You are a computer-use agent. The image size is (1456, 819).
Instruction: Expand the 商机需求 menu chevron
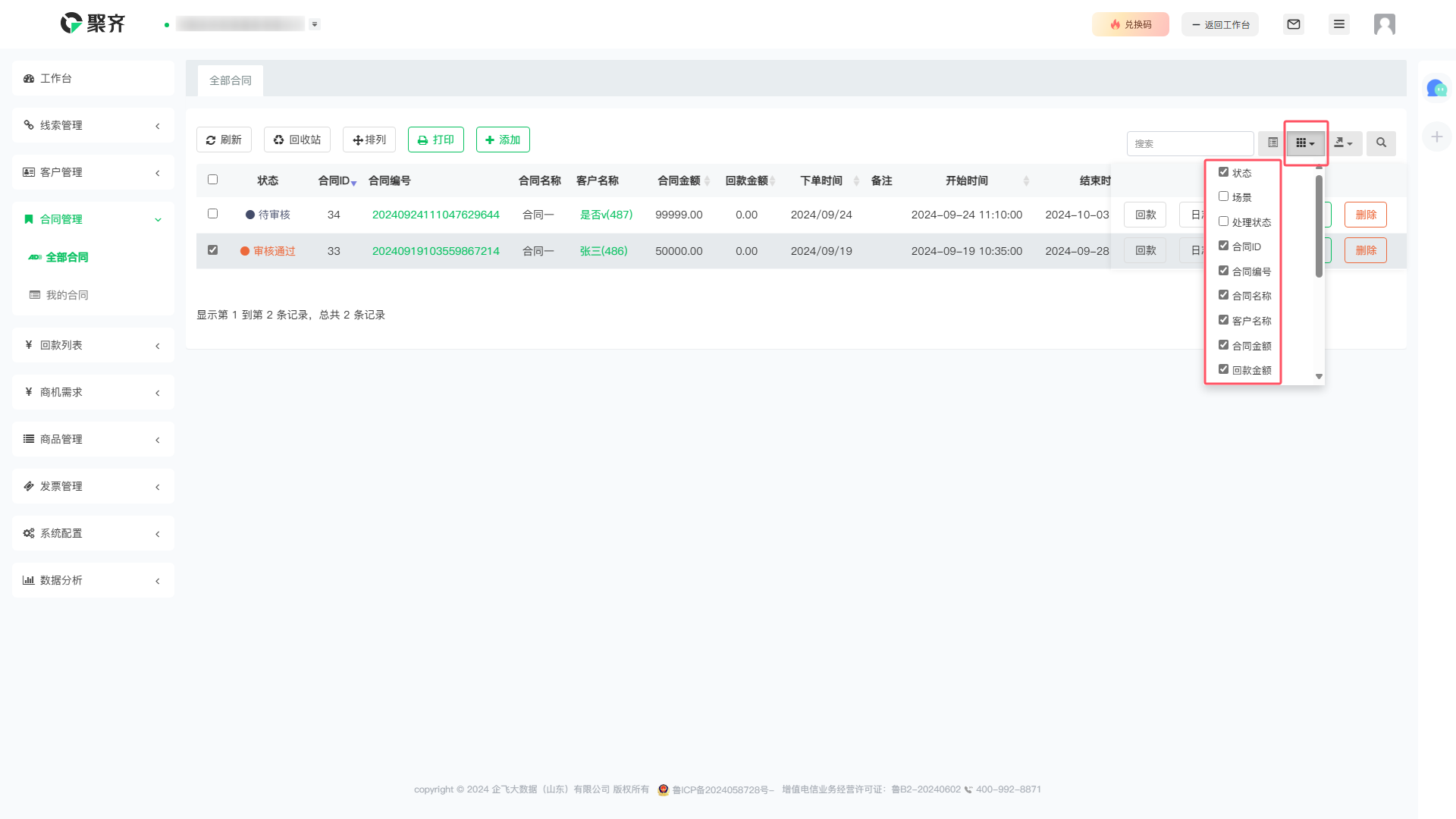tap(158, 393)
